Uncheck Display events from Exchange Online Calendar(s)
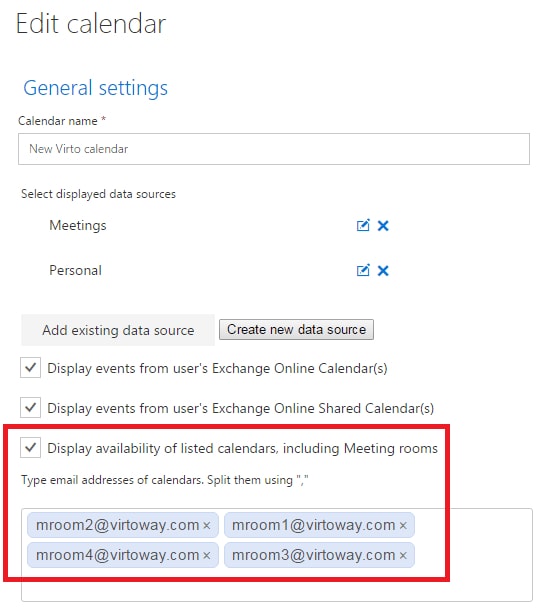 (x=30, y=367)
